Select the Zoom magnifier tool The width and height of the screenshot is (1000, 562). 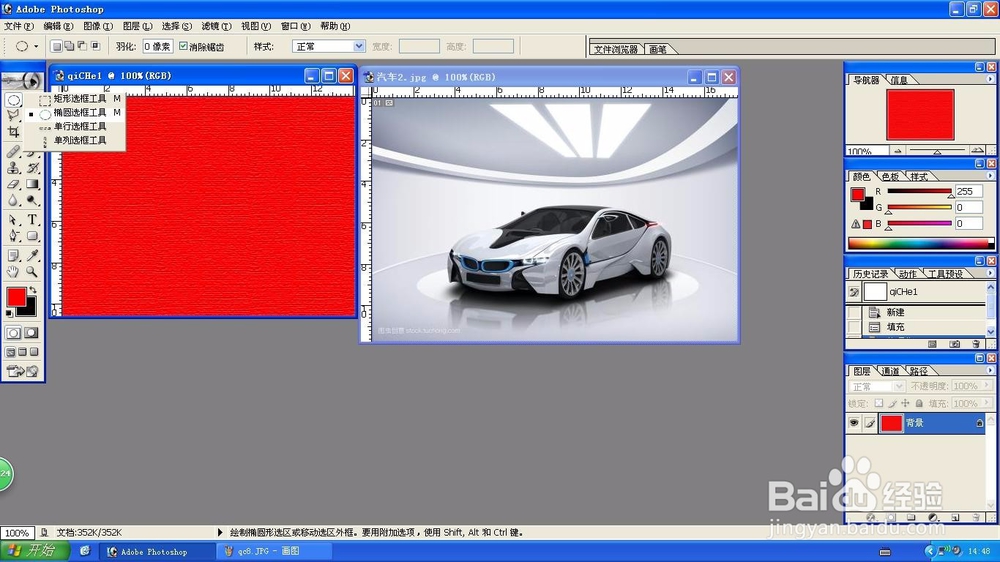click(33, 272)
